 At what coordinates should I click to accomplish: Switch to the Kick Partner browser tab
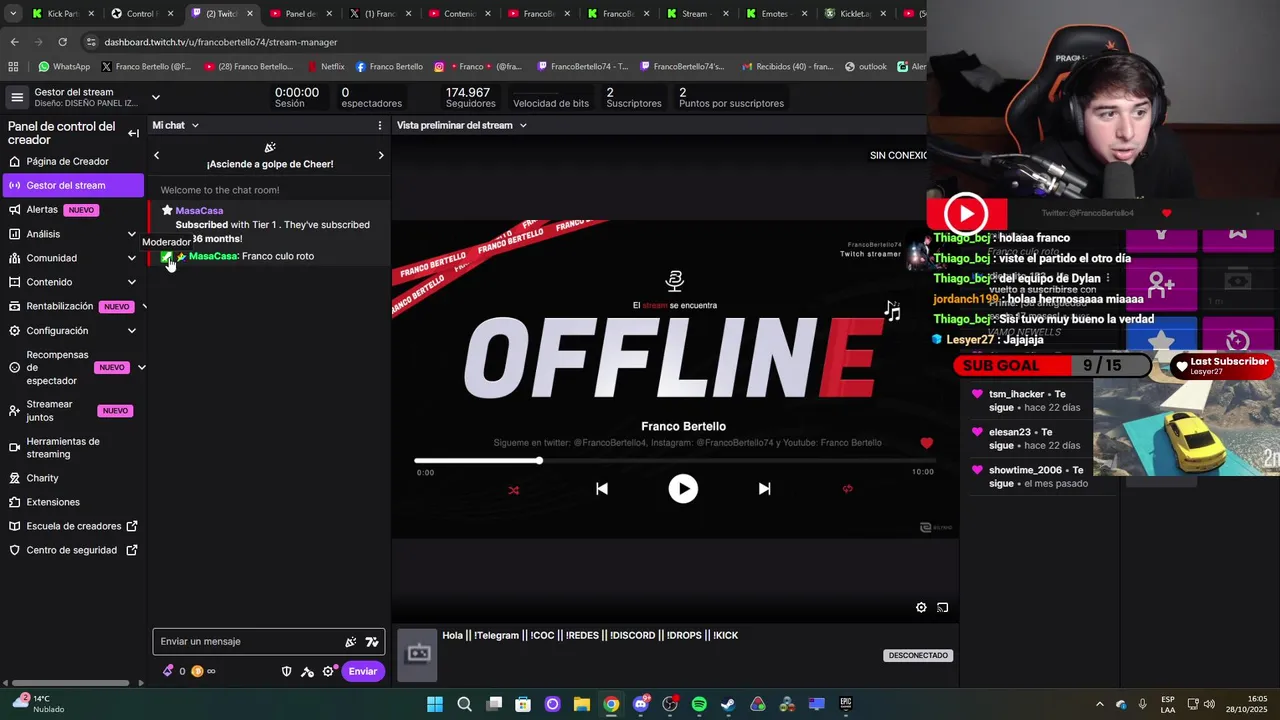[62, 14]
